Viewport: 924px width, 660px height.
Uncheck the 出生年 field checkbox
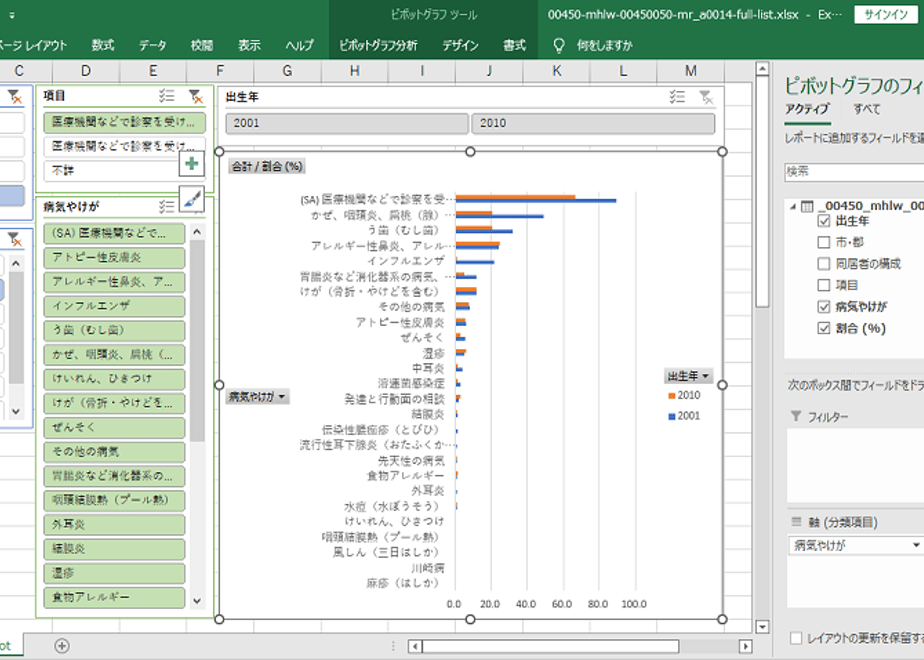(824, 221)
